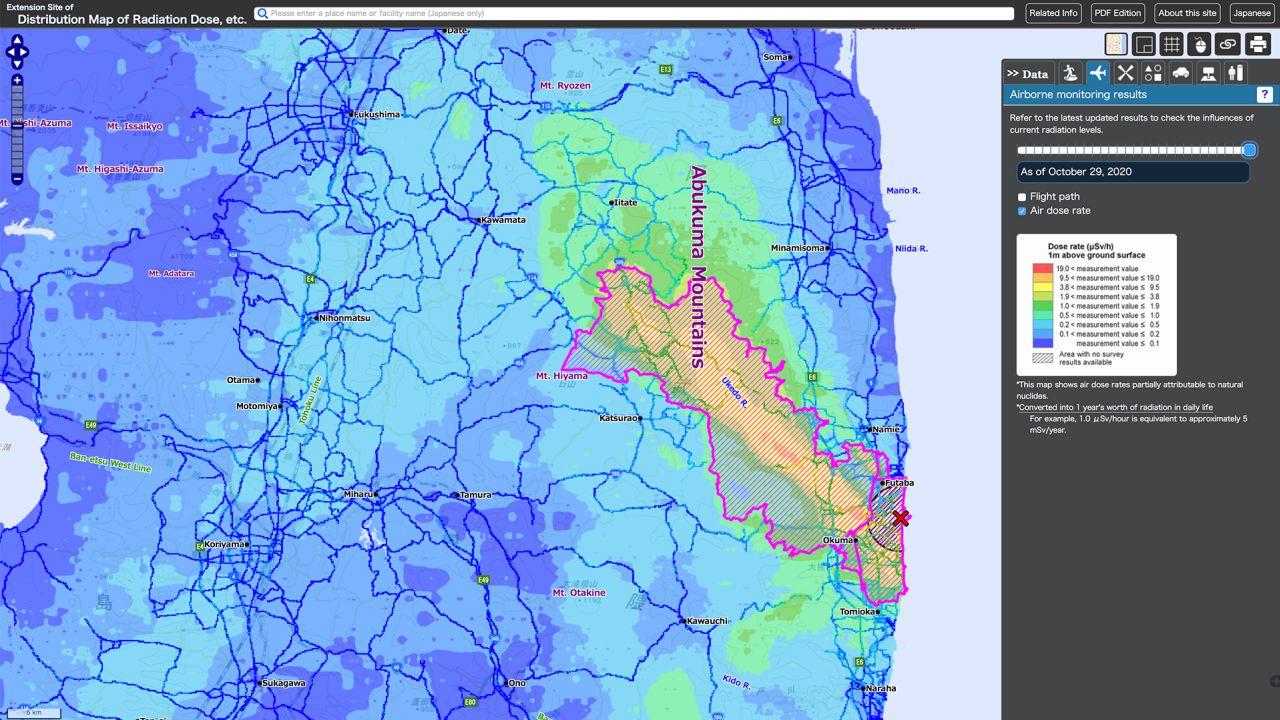Click the Naraha town label
Screen dimensions: 1280x720
pos(880,688)
